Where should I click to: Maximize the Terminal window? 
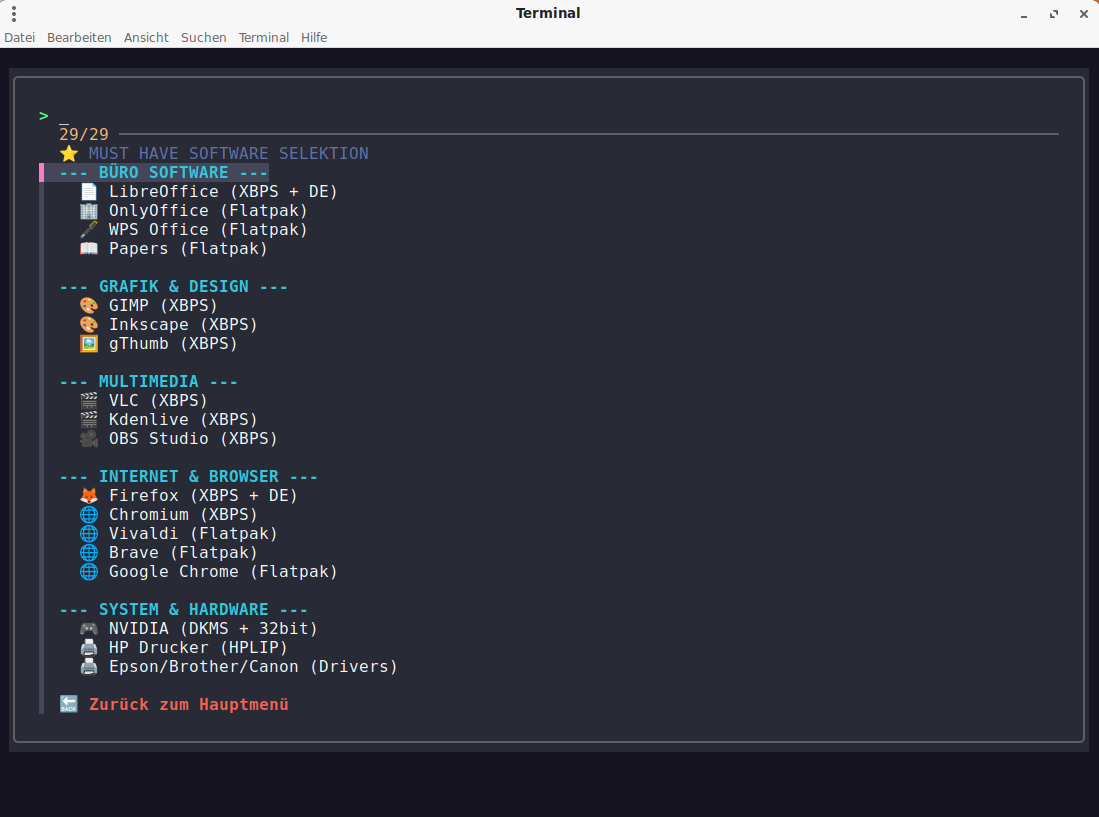(x=1053, y=14)
